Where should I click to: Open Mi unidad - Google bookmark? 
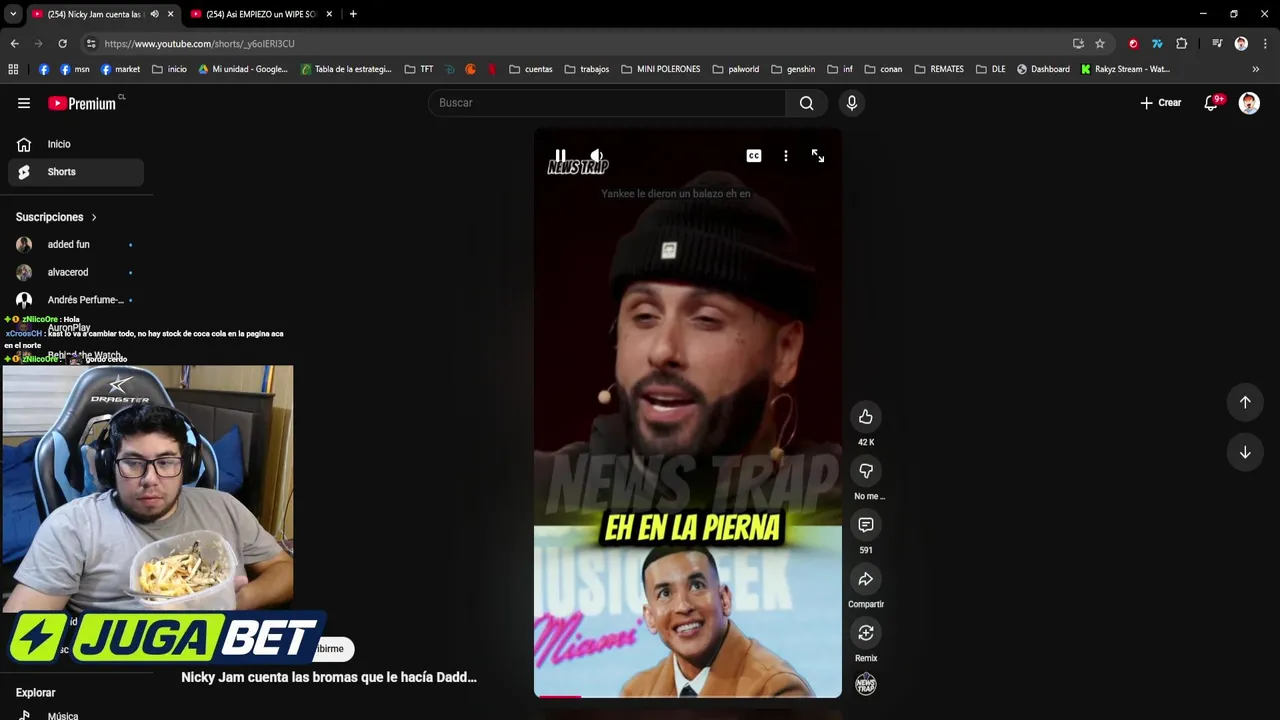coord(243,69)
